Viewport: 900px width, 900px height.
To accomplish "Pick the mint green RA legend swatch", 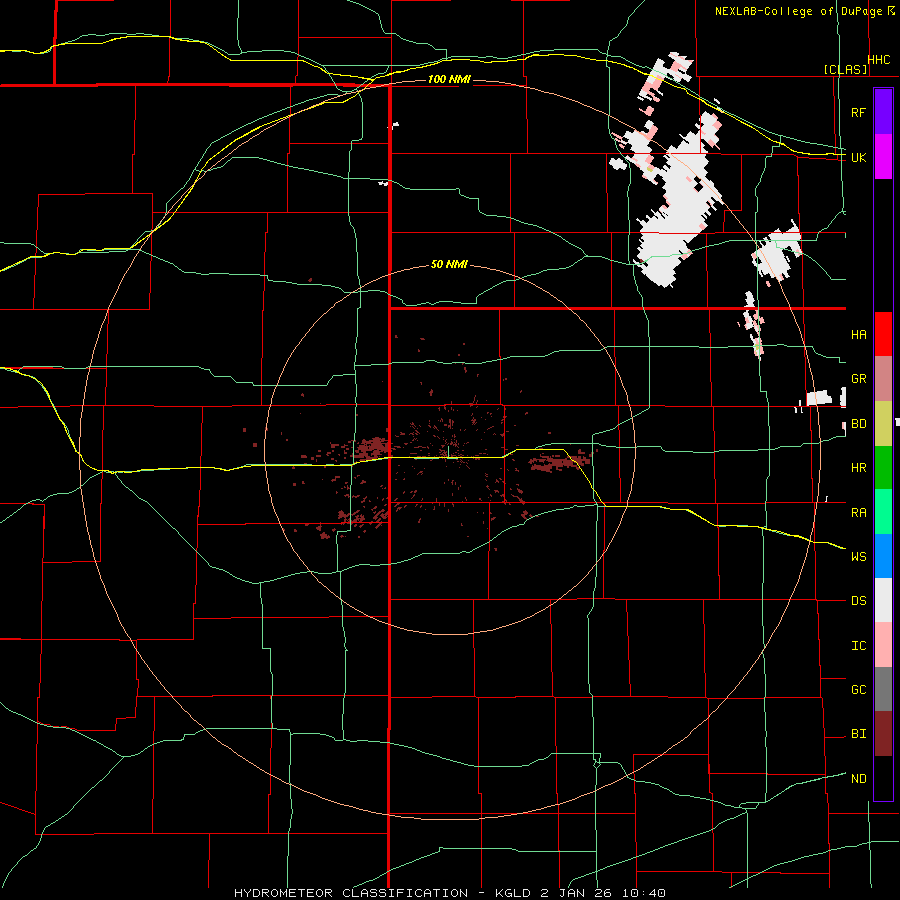I will pyautogui.click(x=883, y=512).
